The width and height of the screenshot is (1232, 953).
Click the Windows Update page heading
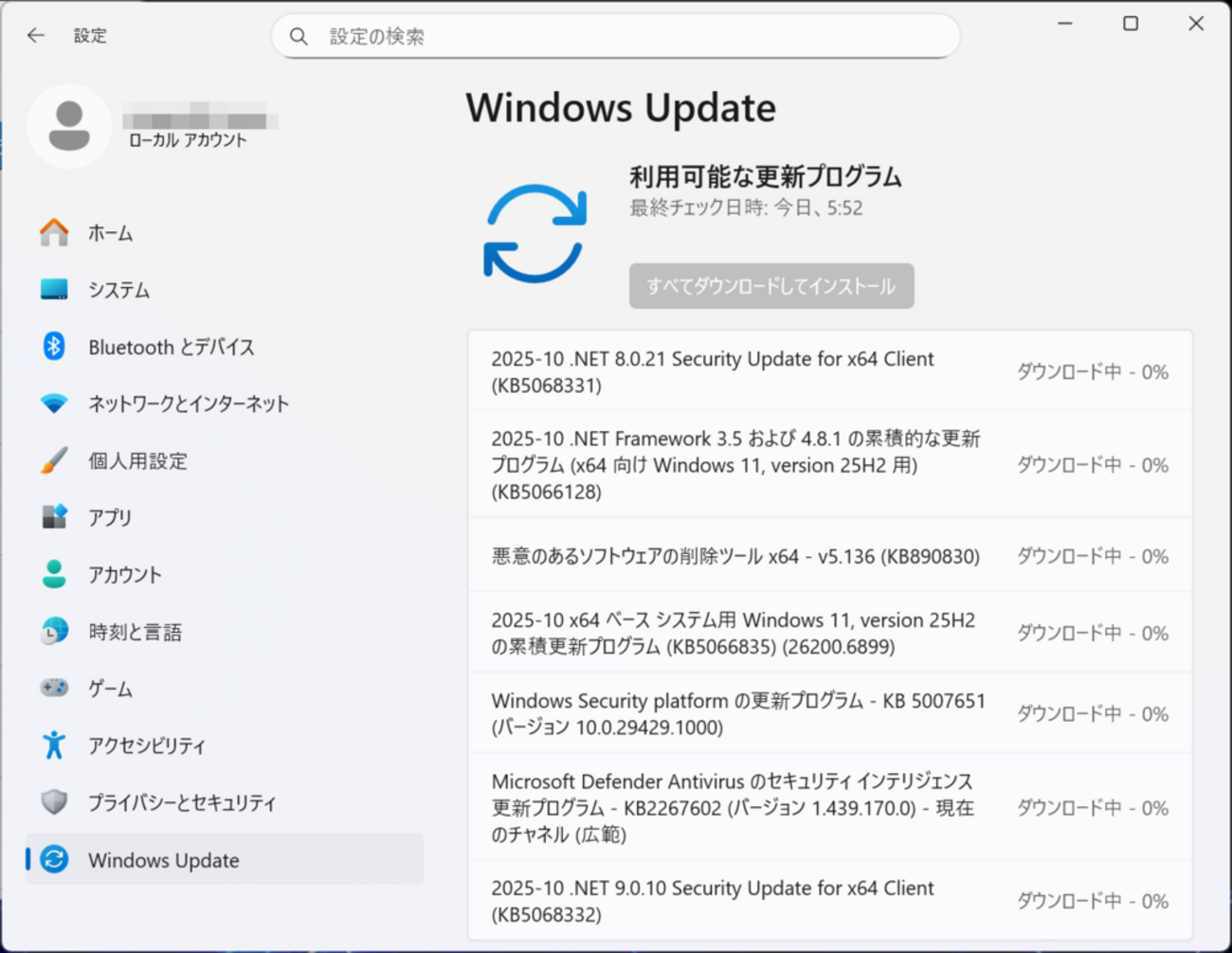click(621, 108)
